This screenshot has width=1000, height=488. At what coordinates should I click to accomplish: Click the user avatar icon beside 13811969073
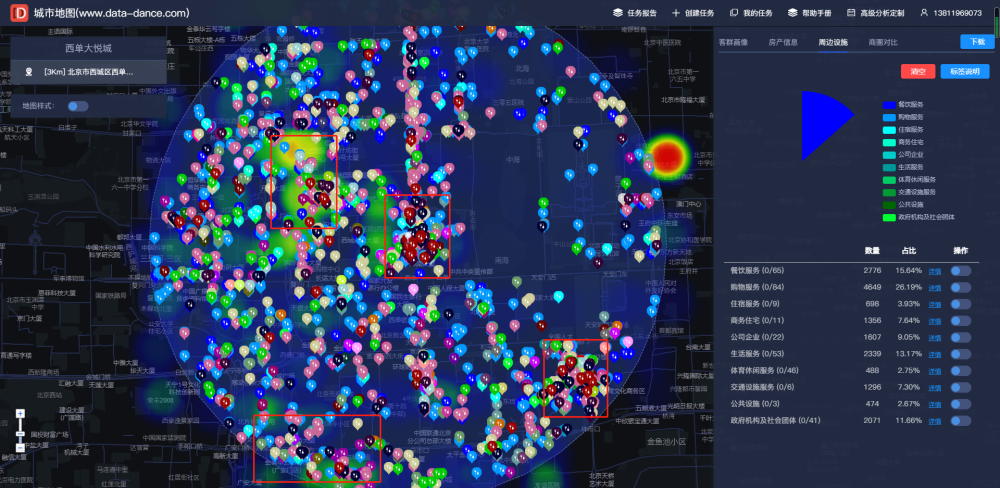(924, 13)
